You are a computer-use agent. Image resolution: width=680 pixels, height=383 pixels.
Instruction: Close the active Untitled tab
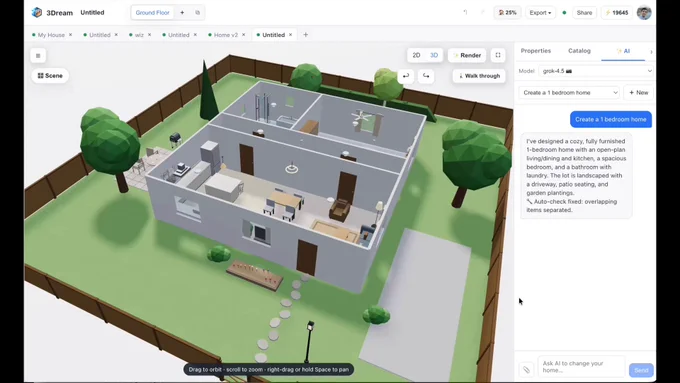[291, 35]
